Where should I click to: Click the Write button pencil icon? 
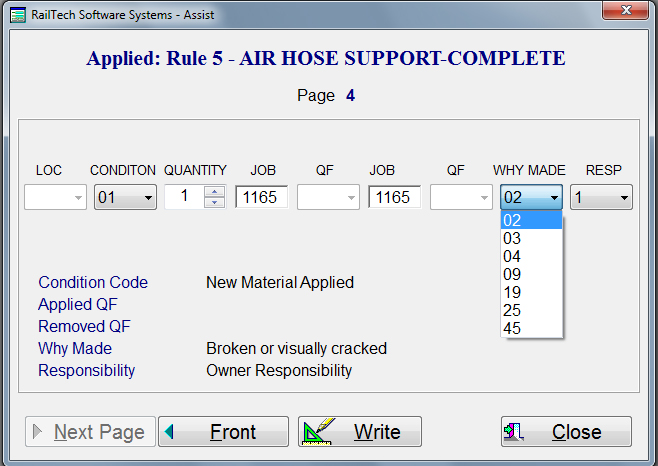[320, 432]
